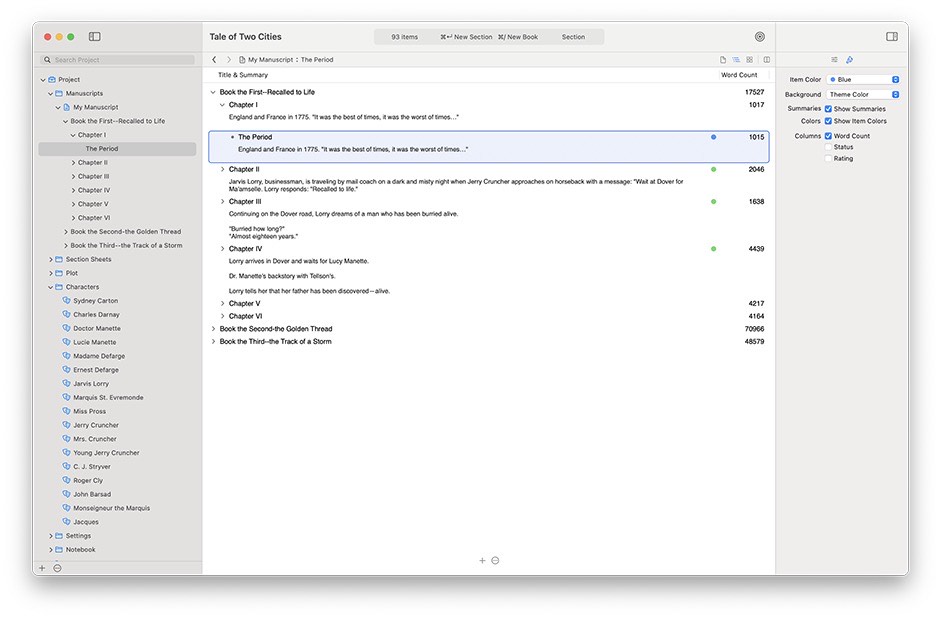This screenshot has width=940, height=618.
Task: Select Manuscripts folder in sidebar
Action: coord(84,93)
